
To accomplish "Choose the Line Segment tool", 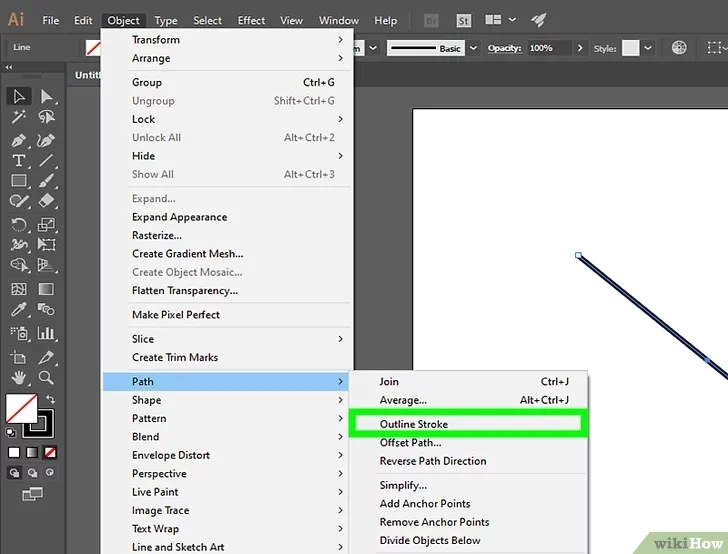I will click(46, 161).
